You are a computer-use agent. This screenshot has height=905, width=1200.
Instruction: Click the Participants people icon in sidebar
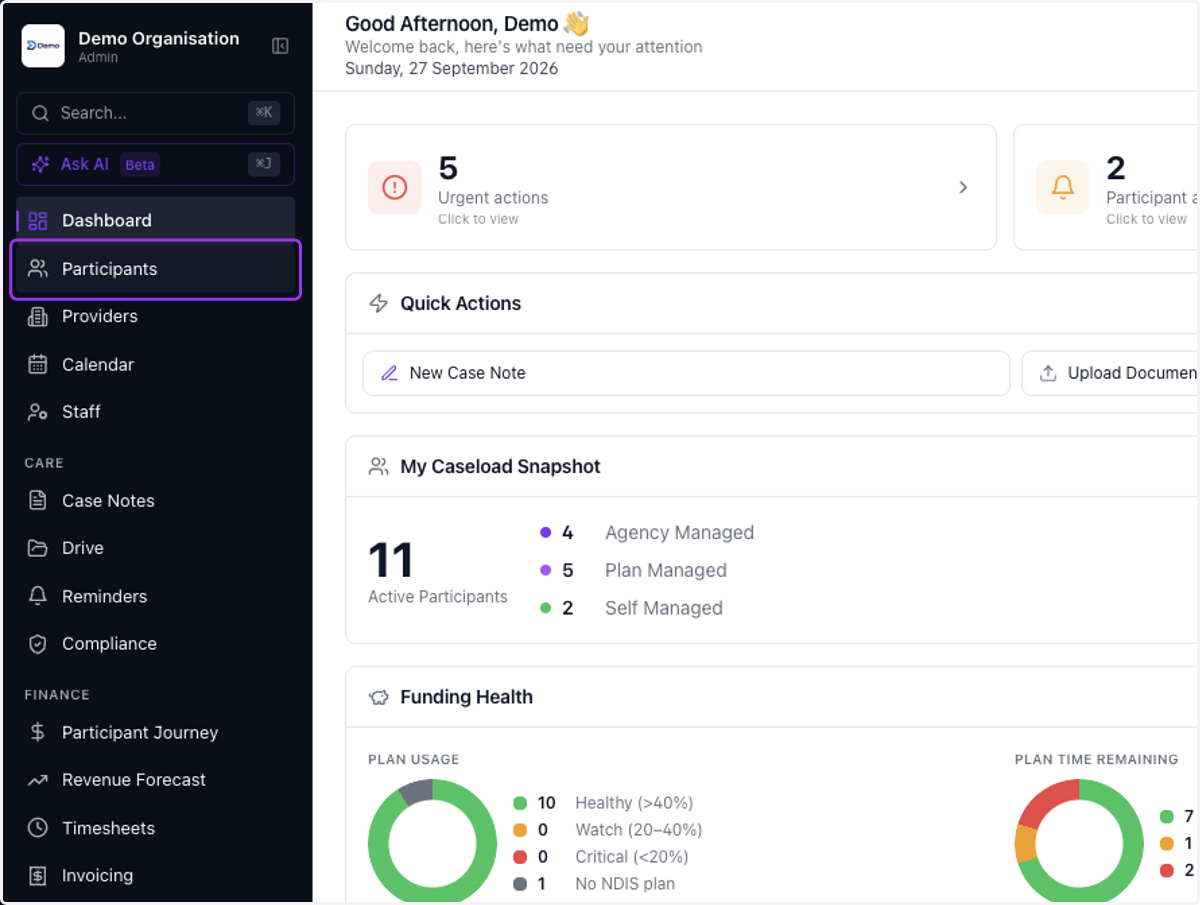pos(38,268)
